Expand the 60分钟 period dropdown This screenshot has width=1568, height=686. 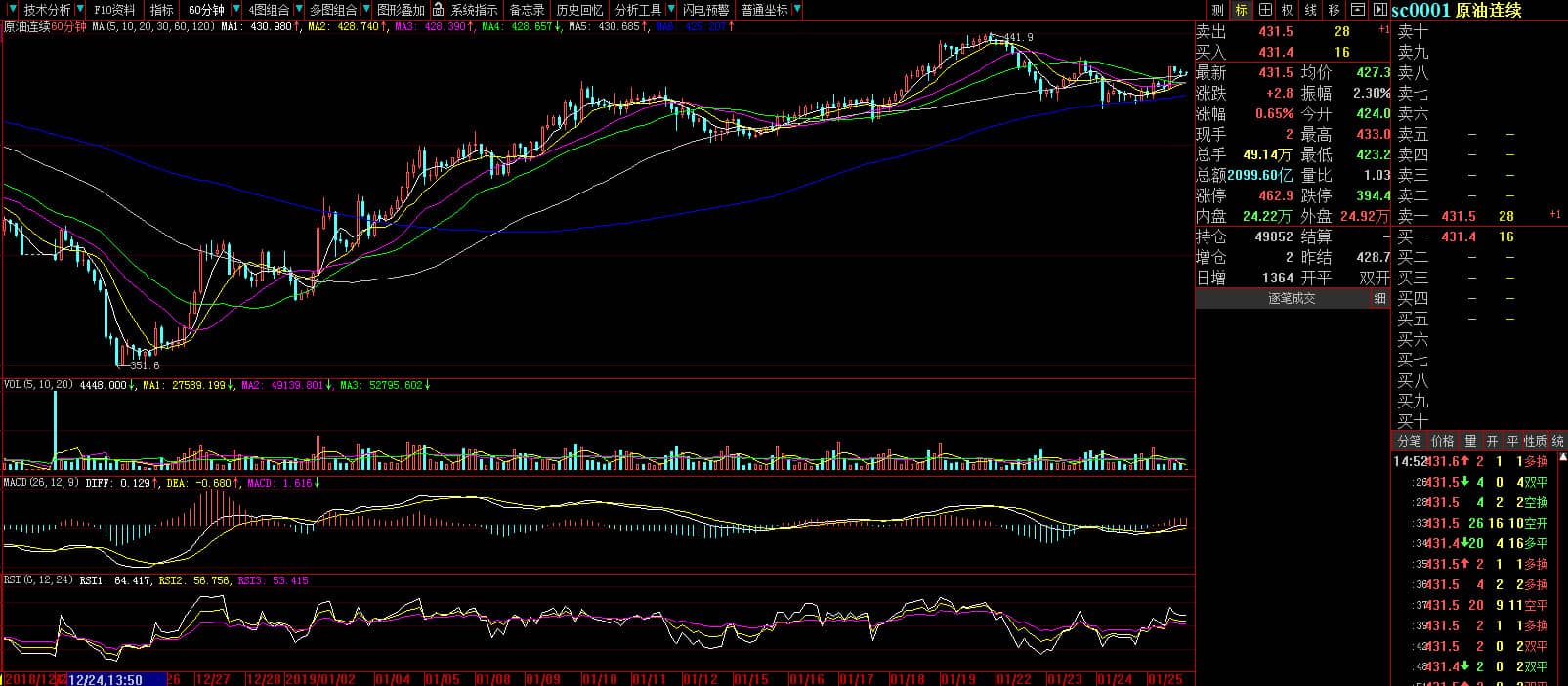point(235,10)
